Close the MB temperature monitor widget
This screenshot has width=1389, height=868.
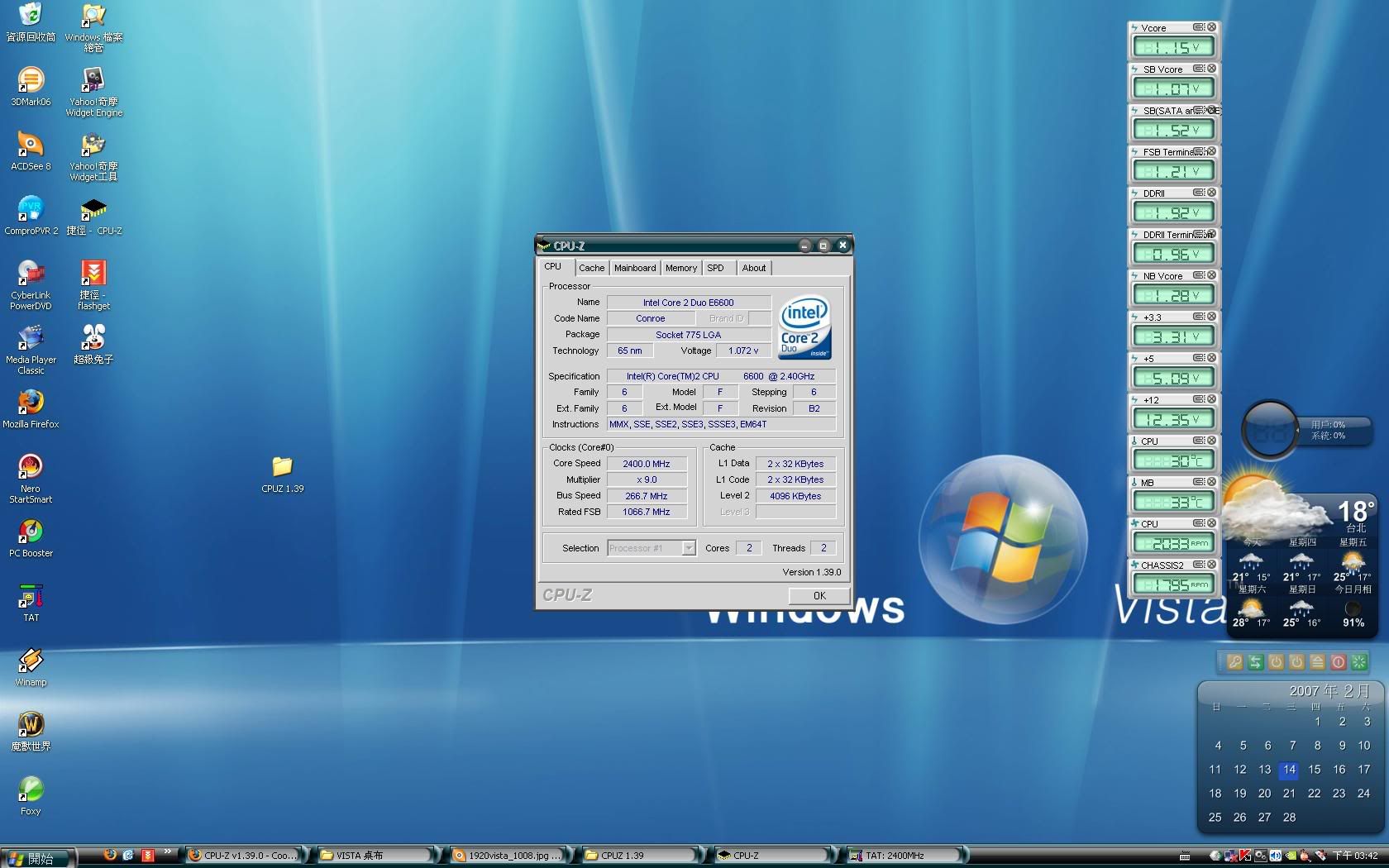pyautogui.click(x=1211, y=482)
